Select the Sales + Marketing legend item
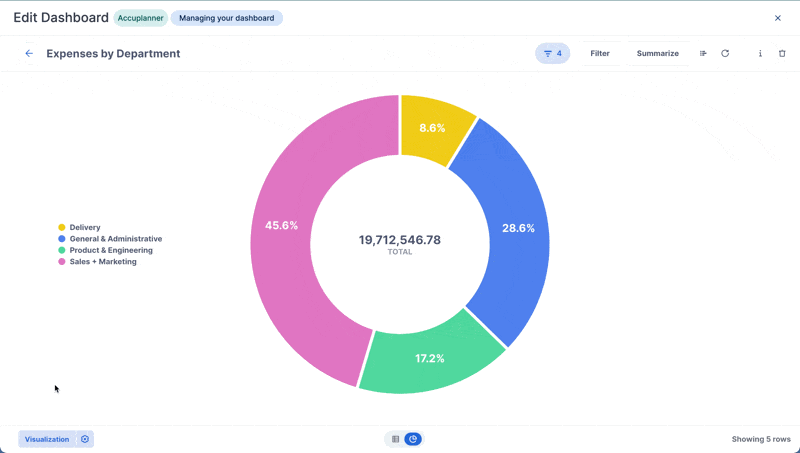This screenshot has width=800, height=453. 97,262
